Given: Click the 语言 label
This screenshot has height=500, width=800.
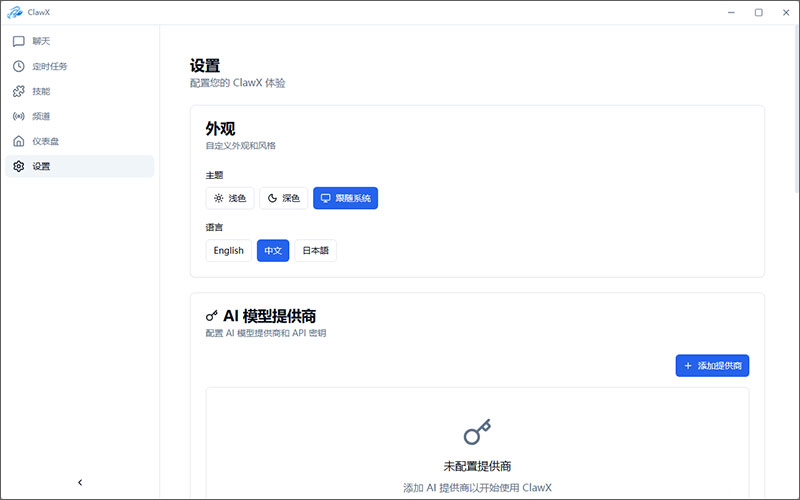Looking at the screenshot, I should click(x=214, y=228).
